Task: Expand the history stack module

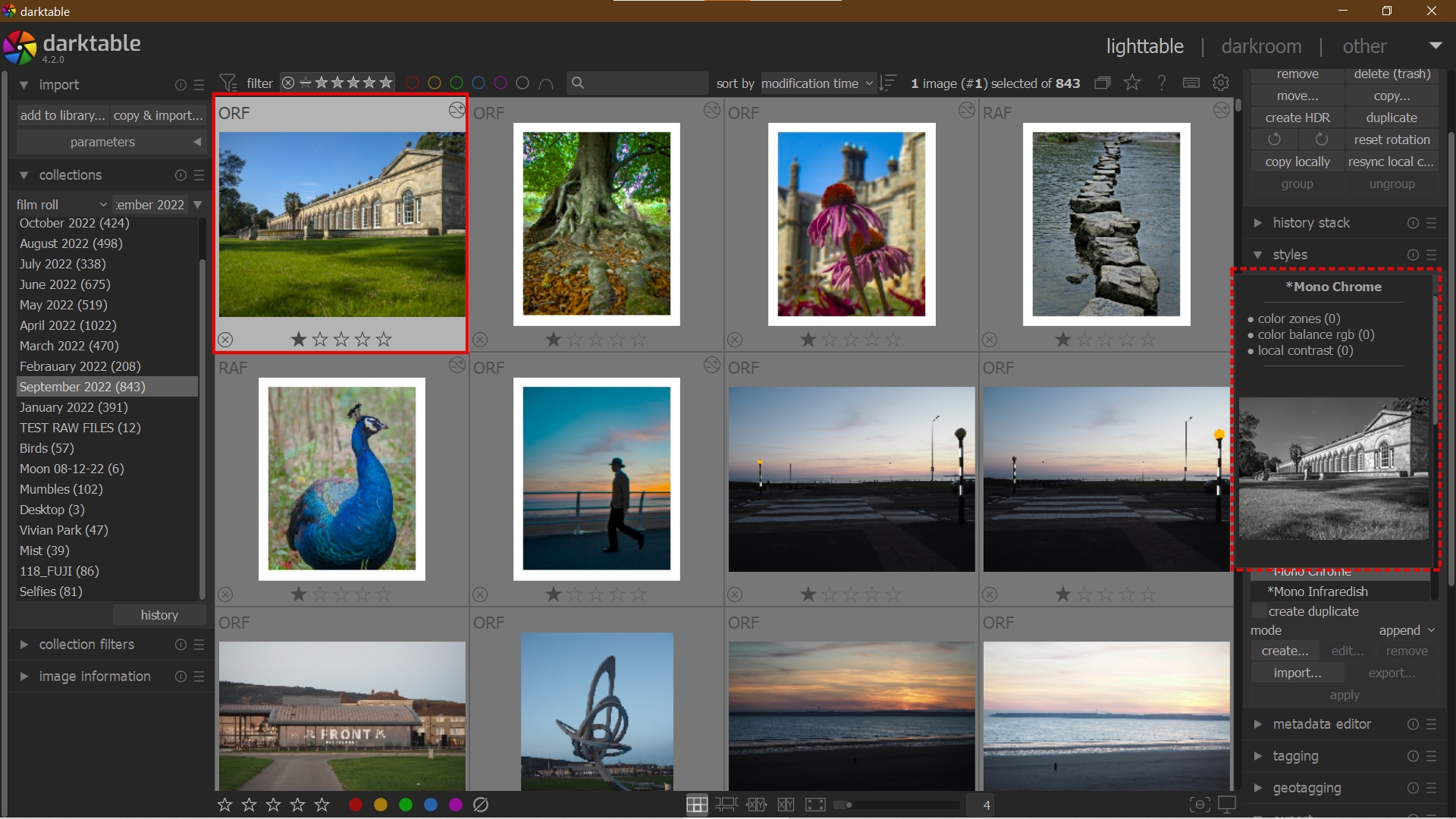Action: tap(1310, 223)
